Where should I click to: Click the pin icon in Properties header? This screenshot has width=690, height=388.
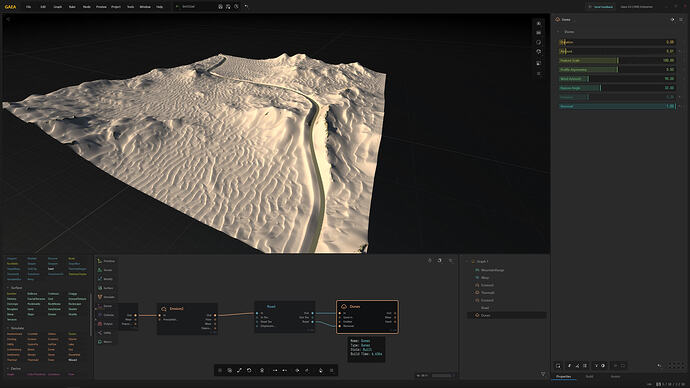[672, 19]
